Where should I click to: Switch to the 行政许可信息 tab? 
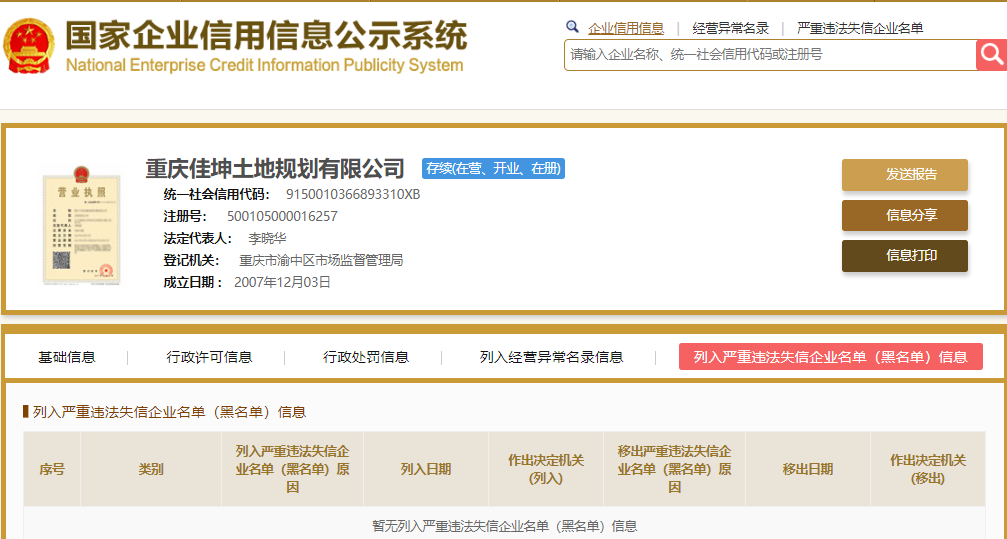(x=209, y=357)
